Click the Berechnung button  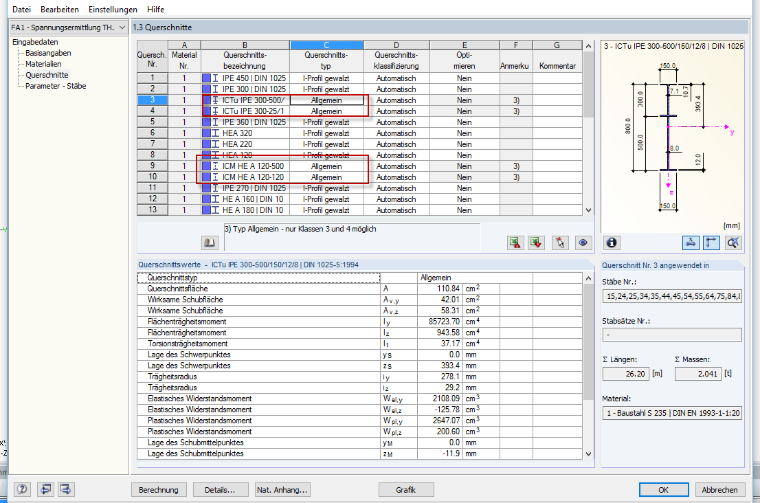pyautogui.click(x=158, y=490)
